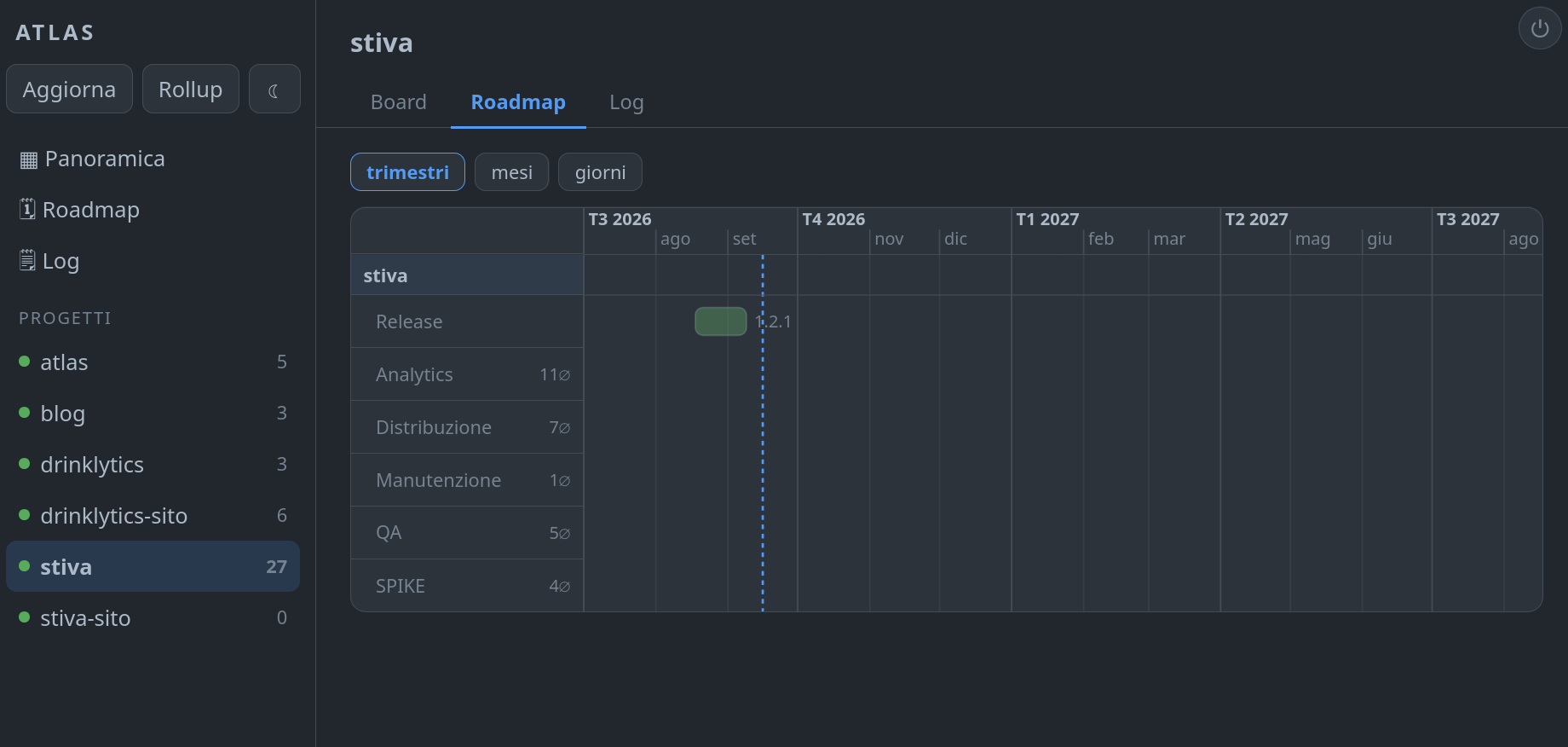Click the Analytics unscheduled count 11∅
Image resolution: width=1568 pixels, height=747 pixels.
(555, 374)
